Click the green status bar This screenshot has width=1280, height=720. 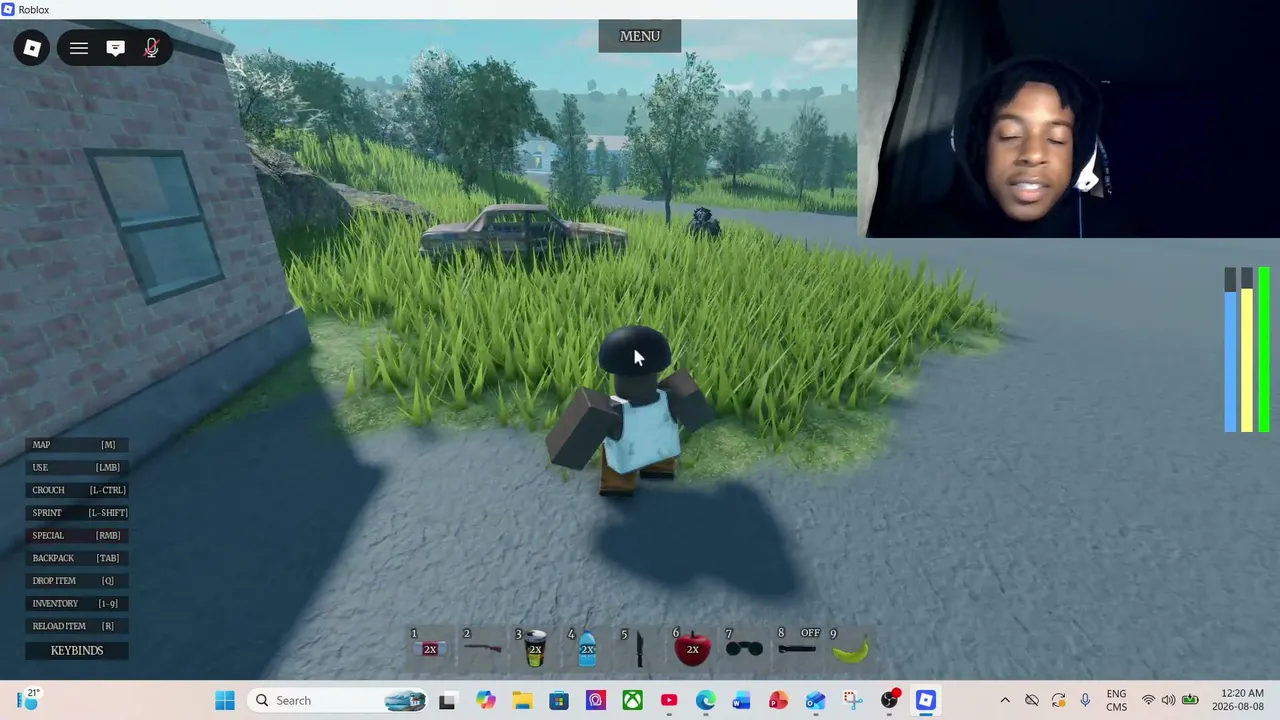pos(1264,350)
